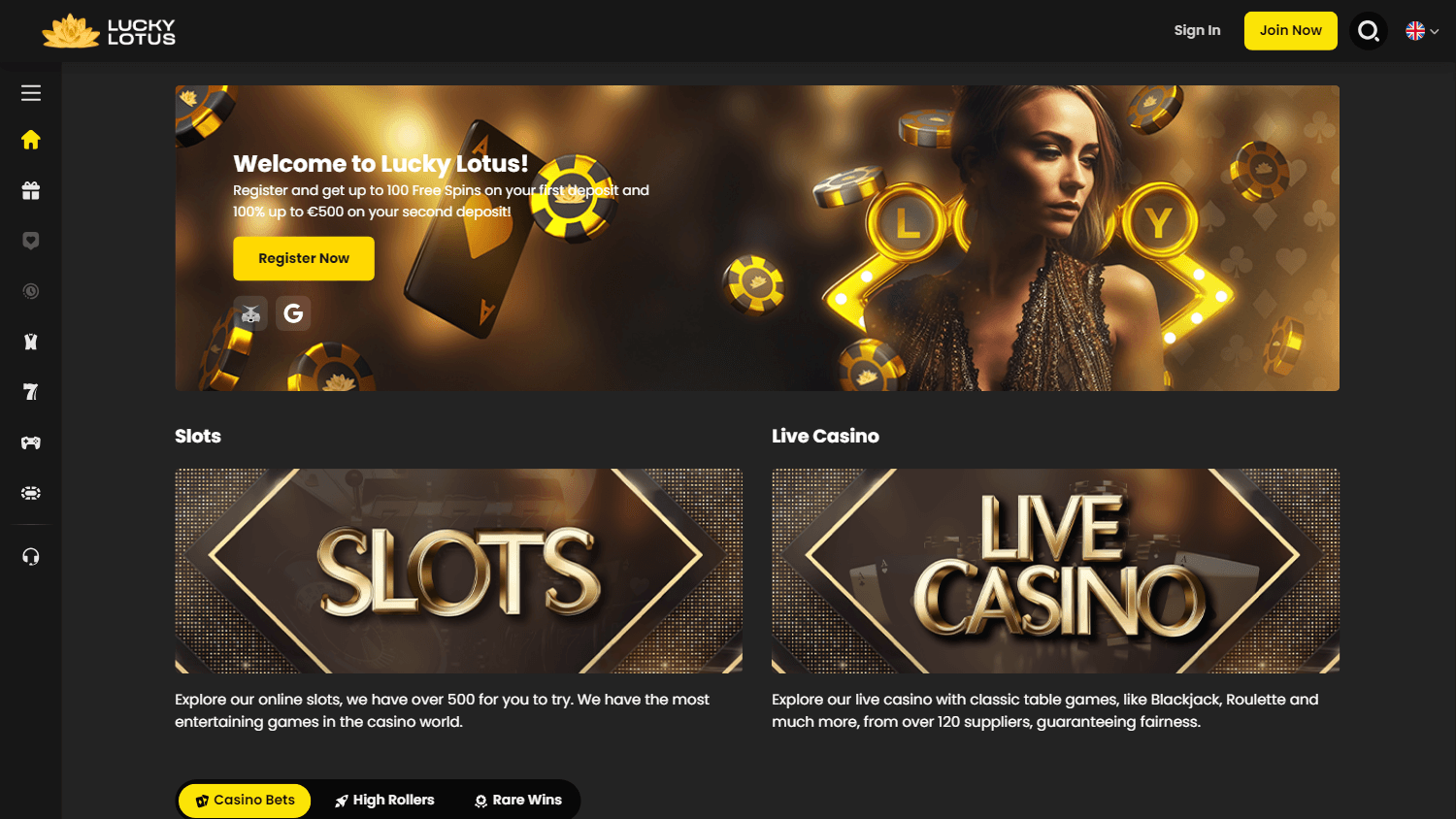Screen dimensions: 1456x819
Task: Open recently played clock icon
Action: tap(31, 291)
